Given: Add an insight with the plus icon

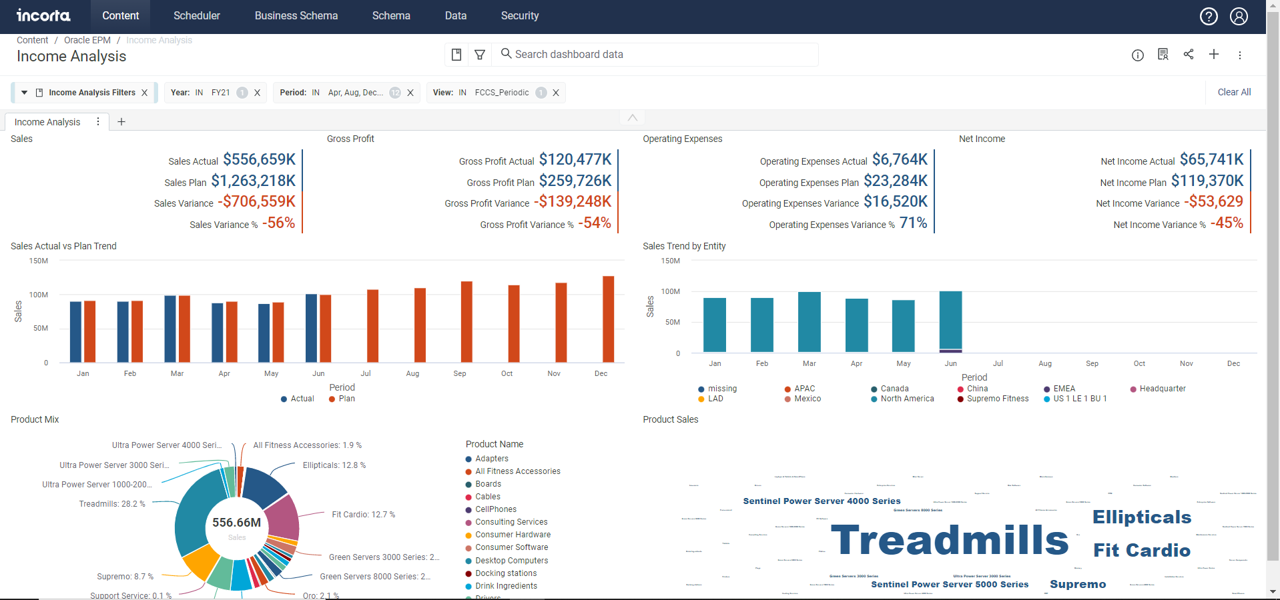Looking at the screenshot, I should click(x=1214, y=55).
